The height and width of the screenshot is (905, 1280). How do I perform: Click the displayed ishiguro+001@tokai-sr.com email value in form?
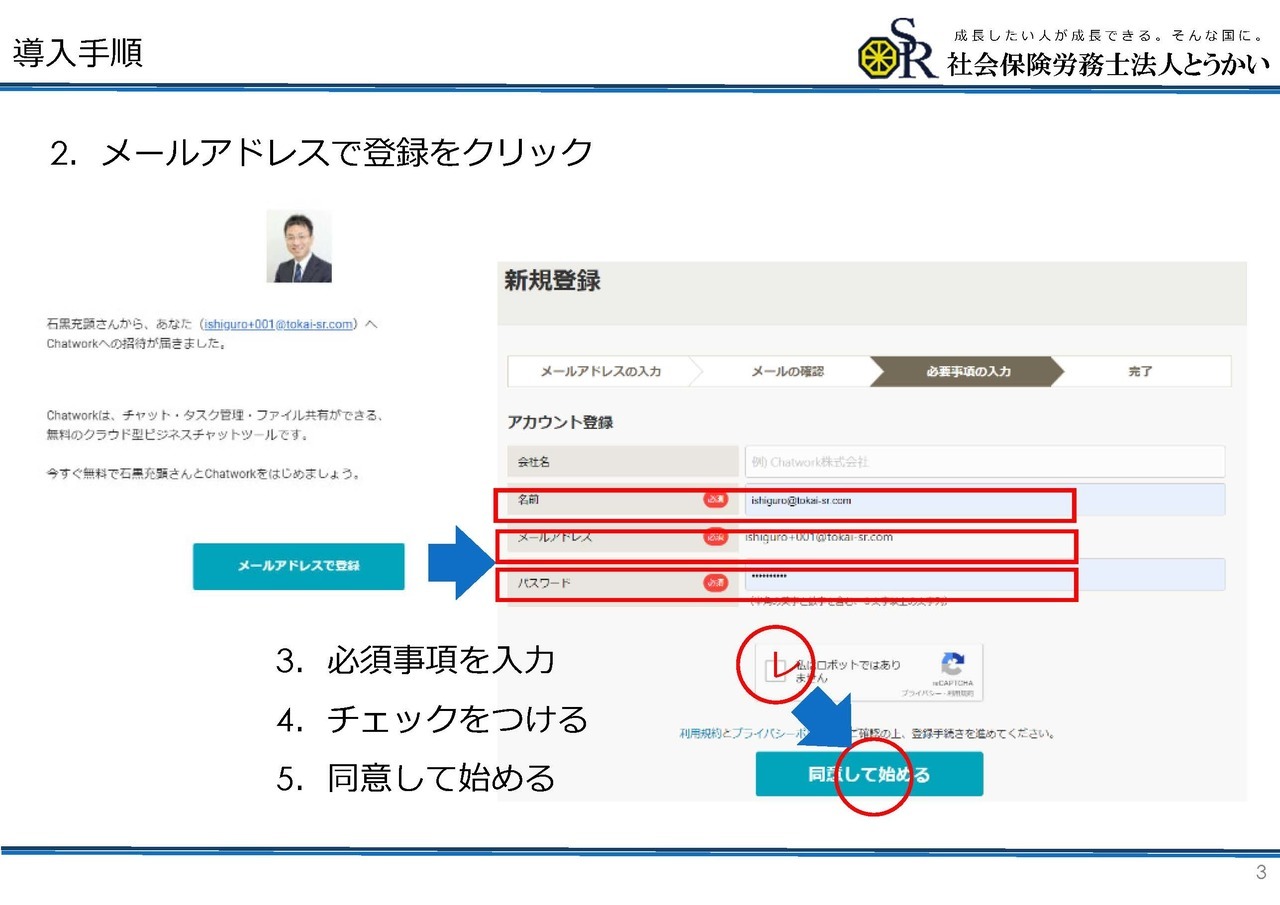(x=819, y=537)
